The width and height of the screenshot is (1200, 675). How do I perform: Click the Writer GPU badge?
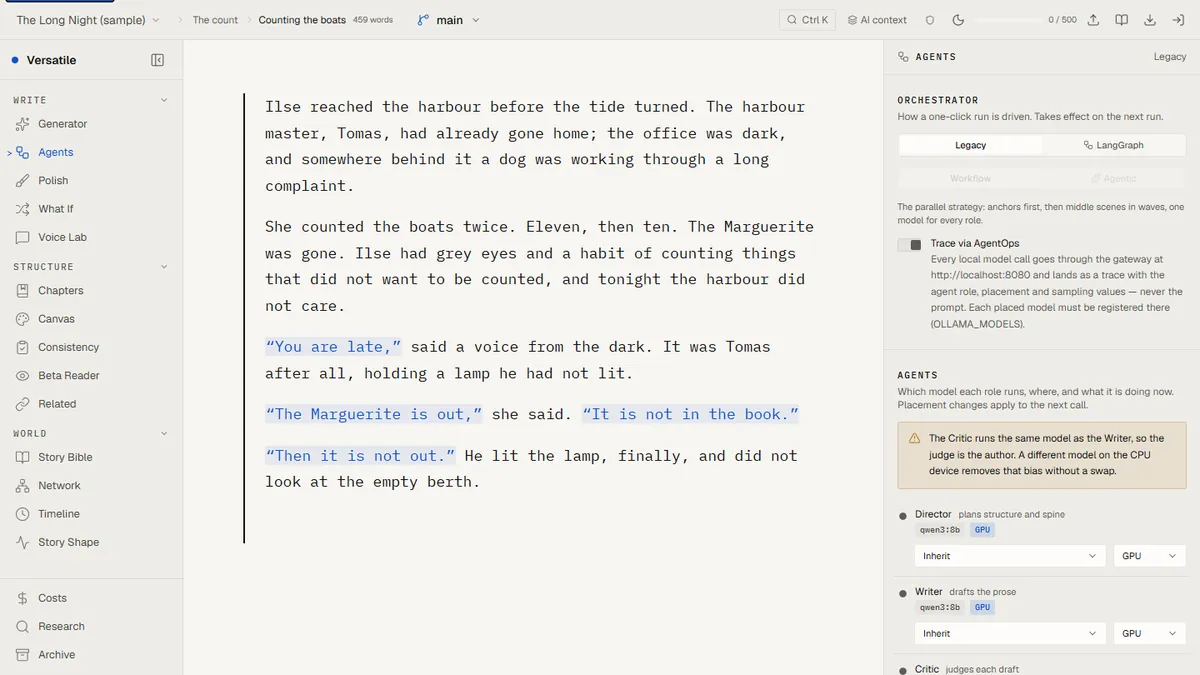[x=982, y=607]
